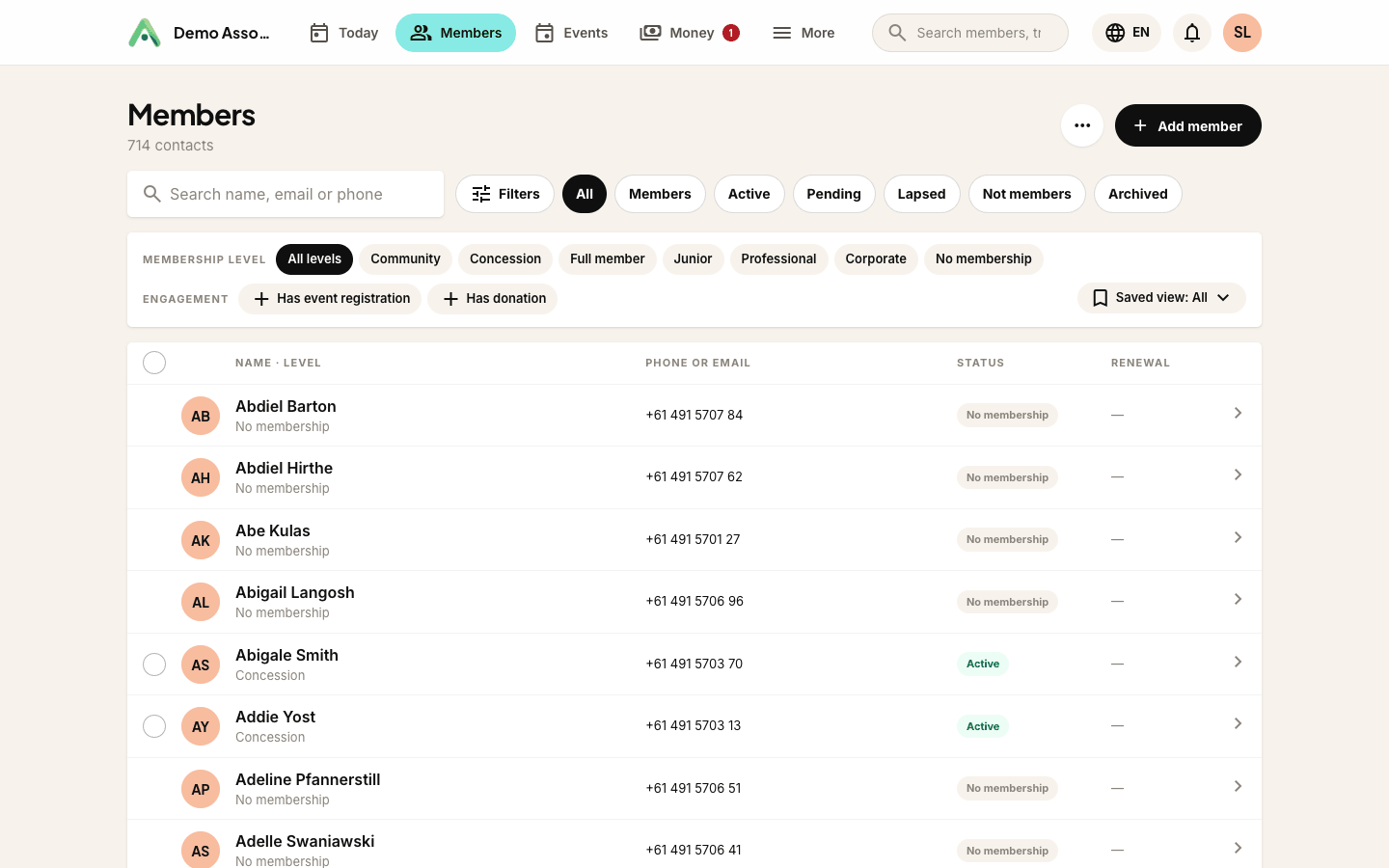The width and height of the screenshot is (1389, 868).
Task: Click the sliders icon in Filters
Action: (481, 194)
